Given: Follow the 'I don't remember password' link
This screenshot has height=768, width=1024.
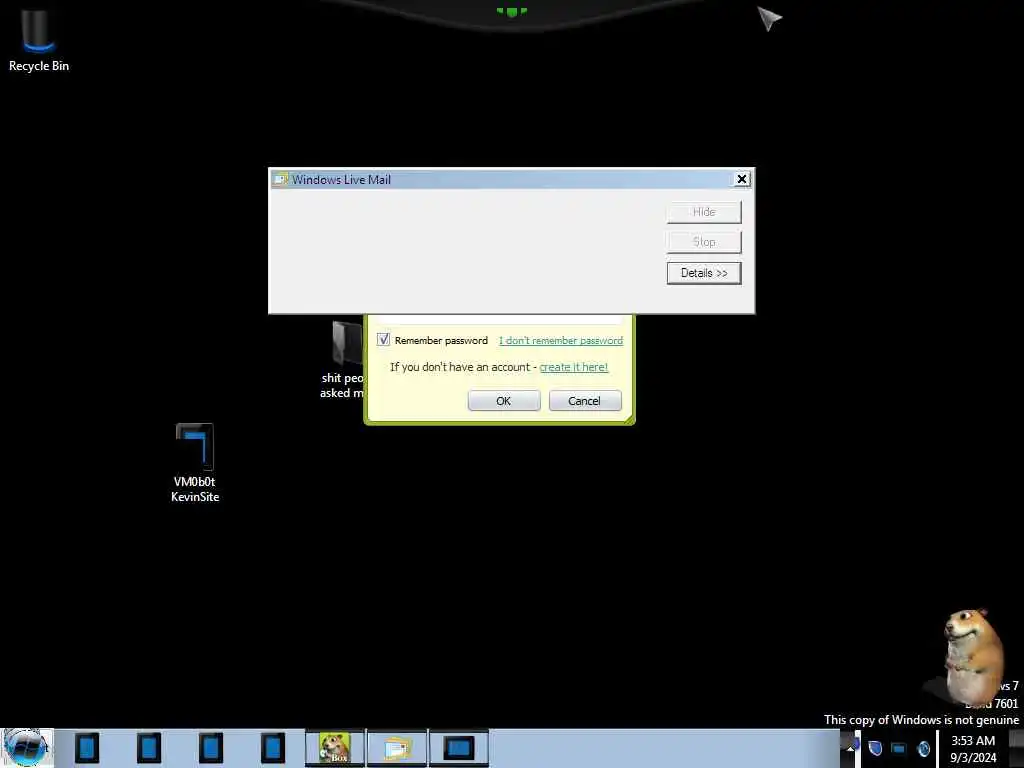Looking at the screenshot, I should [561, 340].
